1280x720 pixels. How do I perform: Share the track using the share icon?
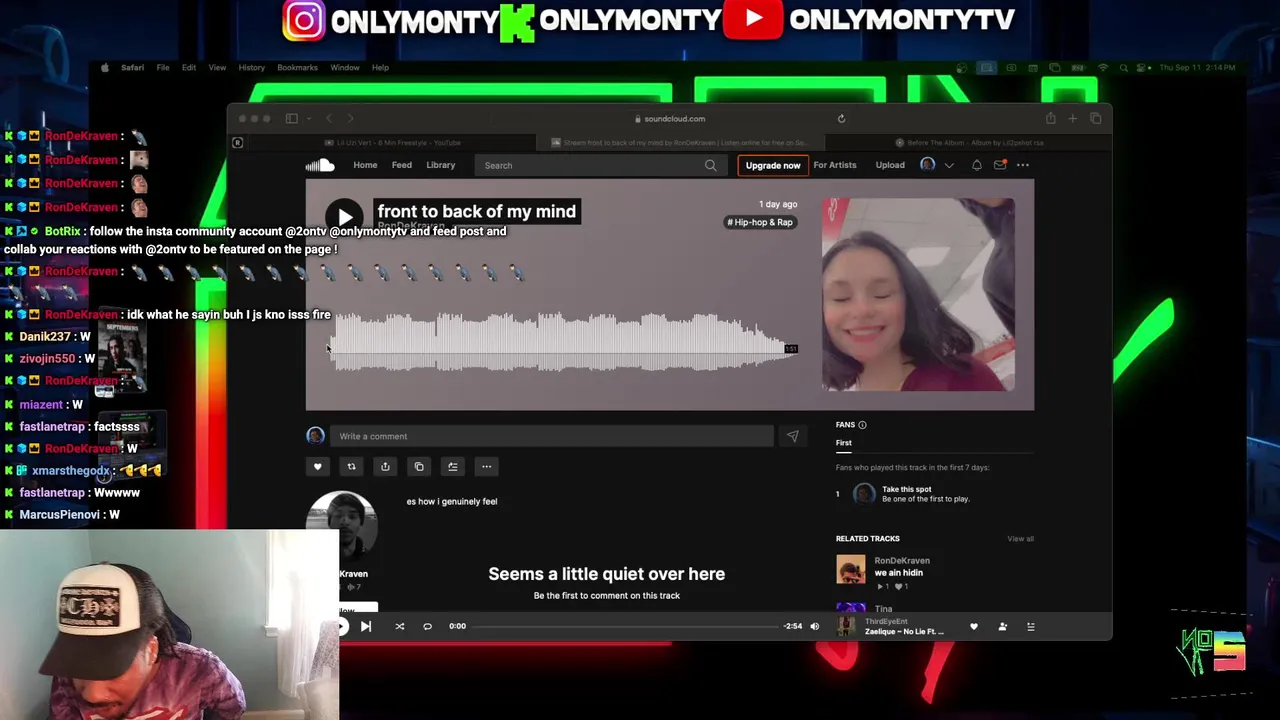[385, 466]
